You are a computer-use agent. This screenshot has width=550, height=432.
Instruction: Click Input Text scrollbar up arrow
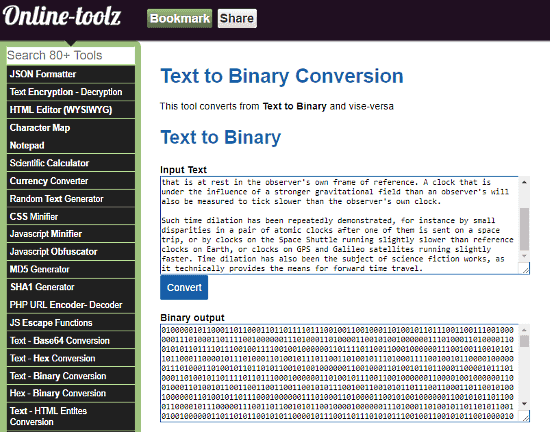(524, 182)
